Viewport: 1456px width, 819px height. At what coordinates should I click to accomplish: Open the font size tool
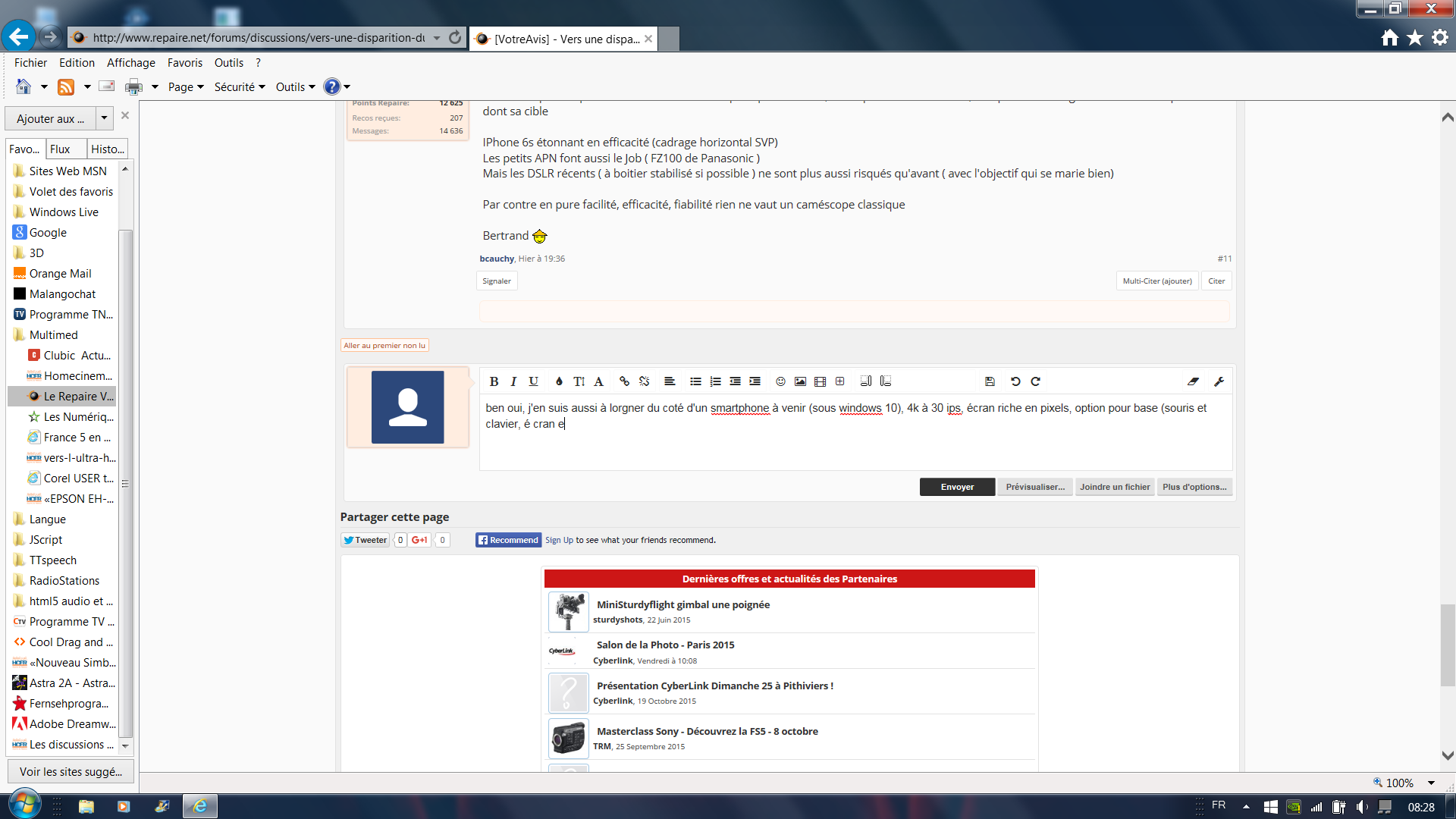pos(579,381)
